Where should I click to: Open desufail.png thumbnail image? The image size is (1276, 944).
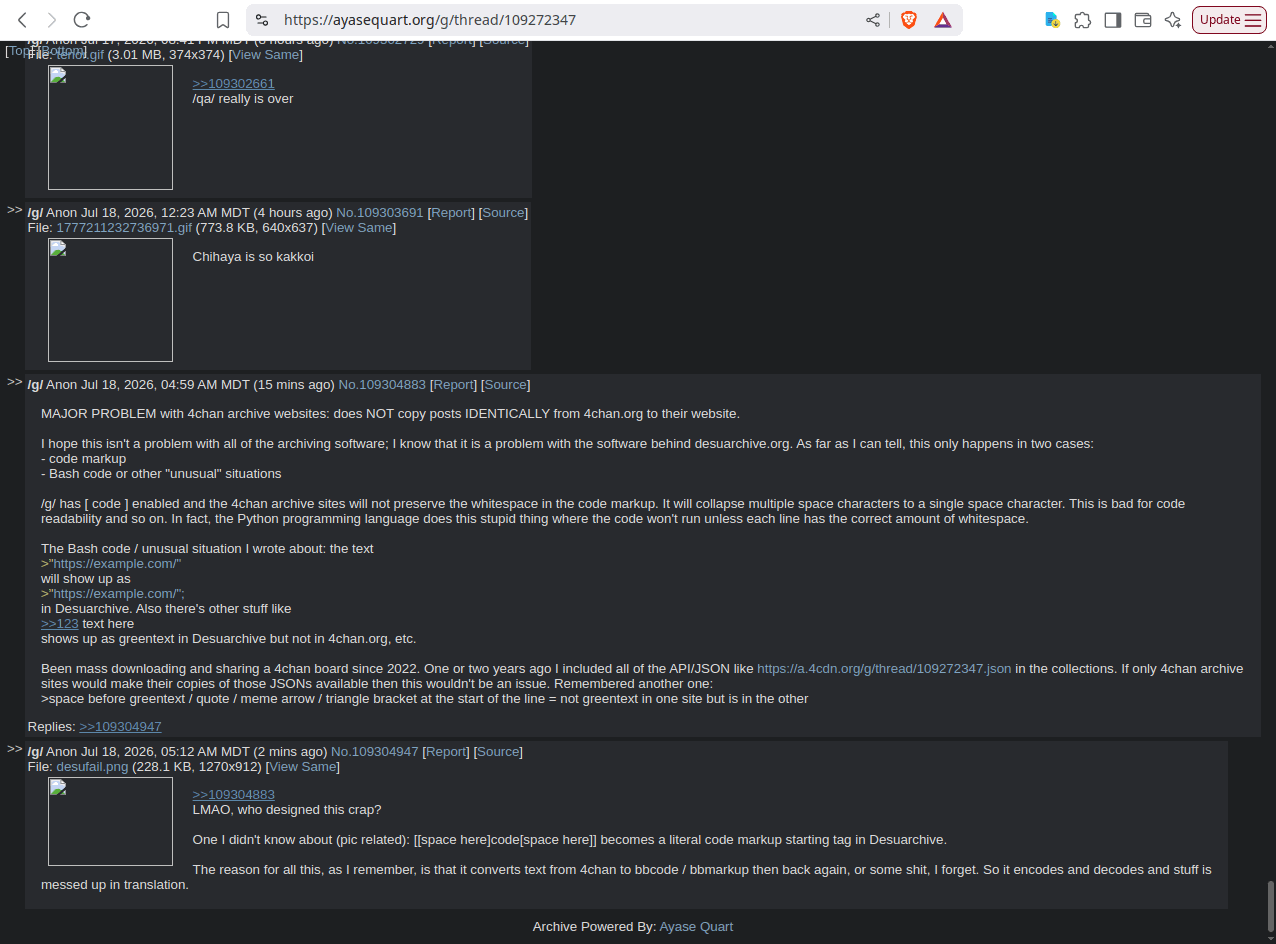coord(110,822)
